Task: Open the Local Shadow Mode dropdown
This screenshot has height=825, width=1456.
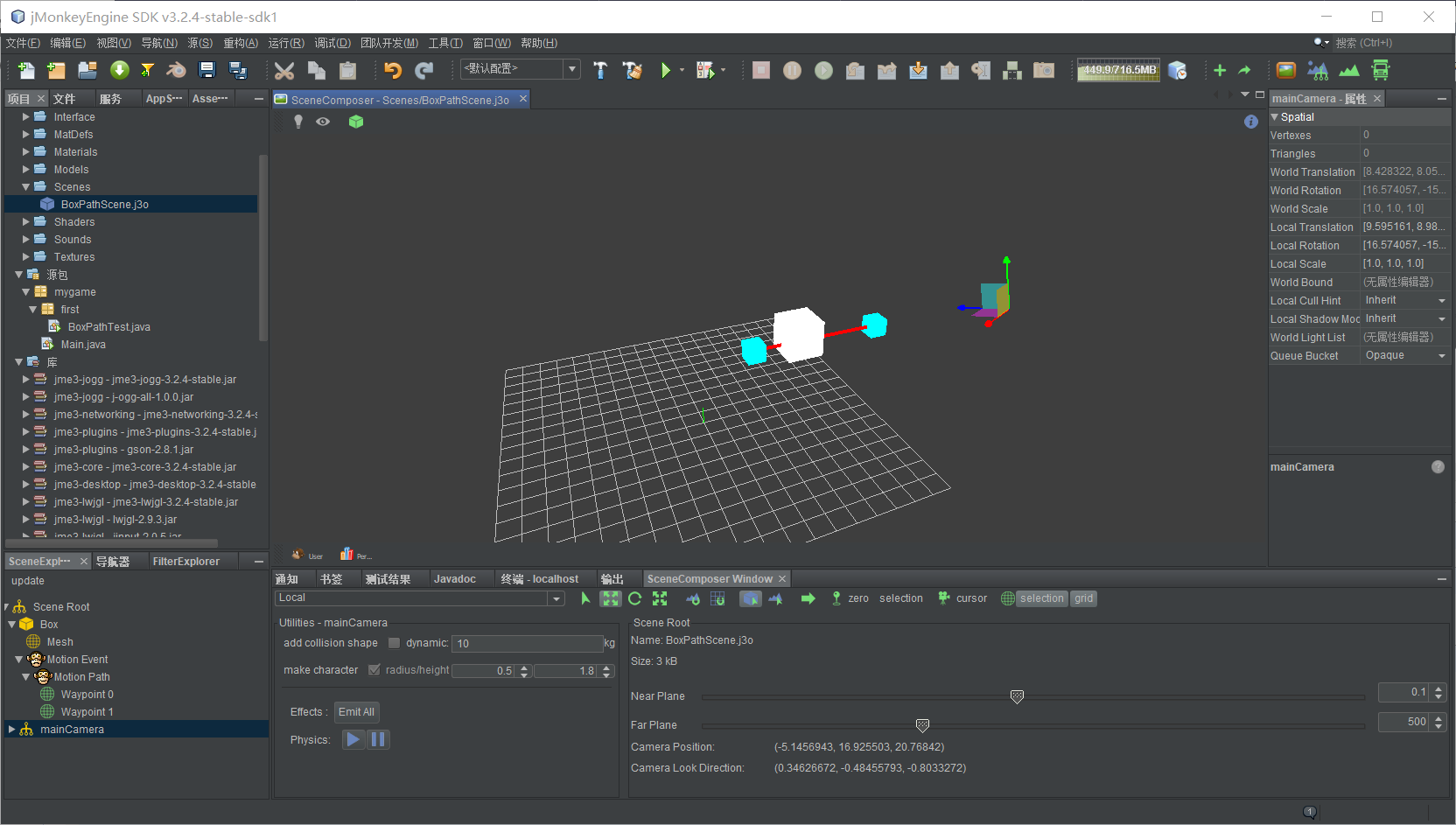Action: click(x=1441, y=319)
